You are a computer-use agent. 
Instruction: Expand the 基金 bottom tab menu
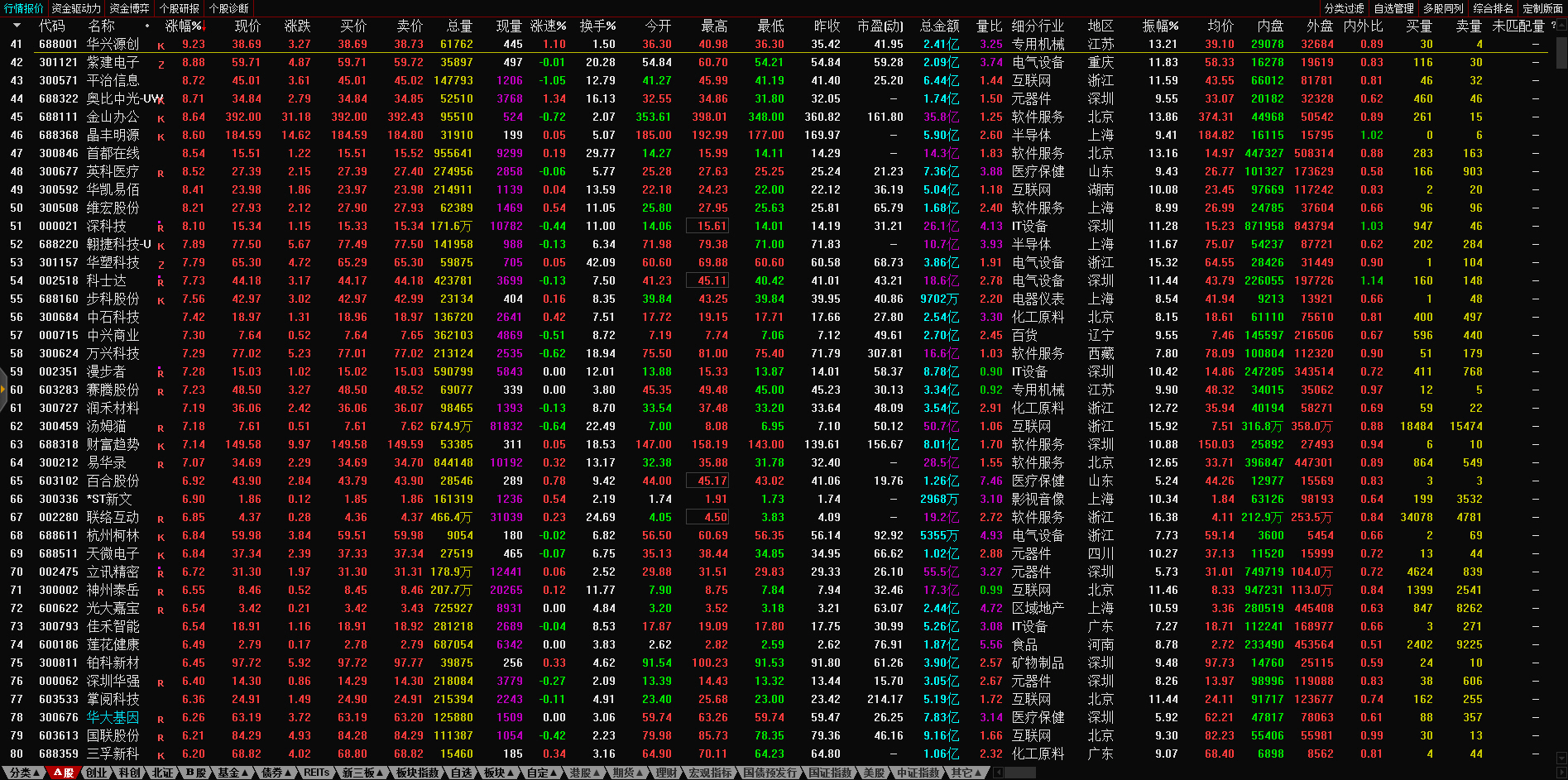point(233,773)
